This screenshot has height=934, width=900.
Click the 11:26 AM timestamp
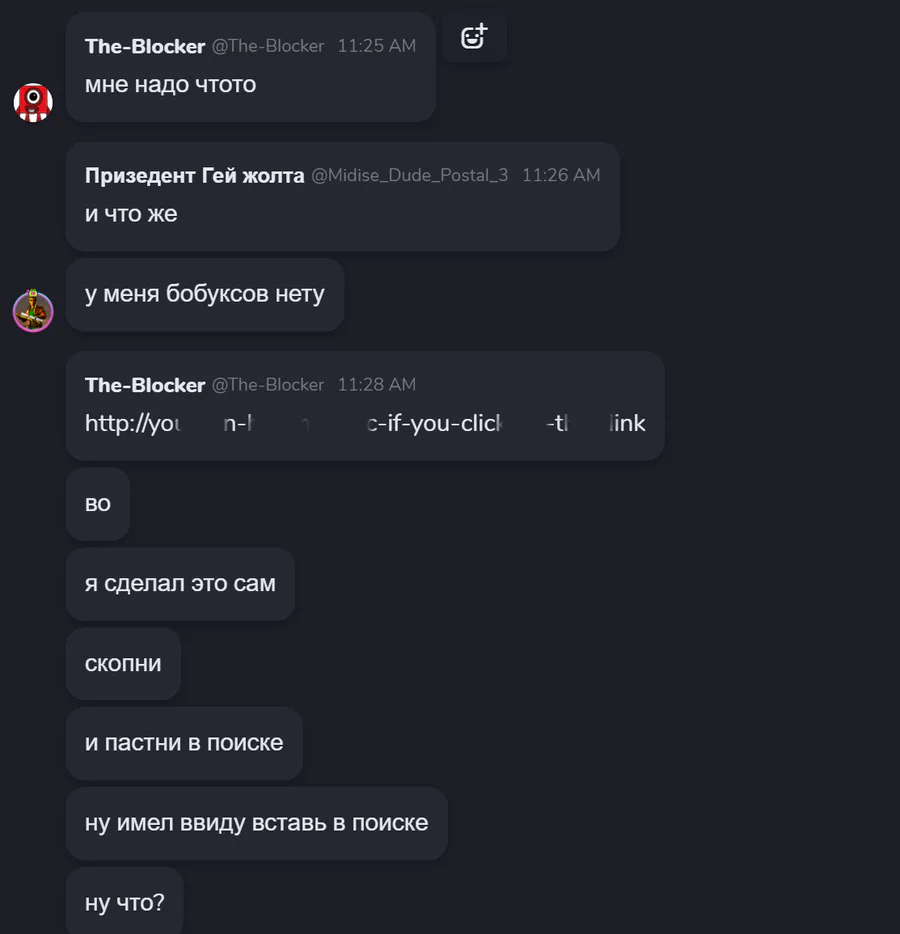tap(561, 175)
